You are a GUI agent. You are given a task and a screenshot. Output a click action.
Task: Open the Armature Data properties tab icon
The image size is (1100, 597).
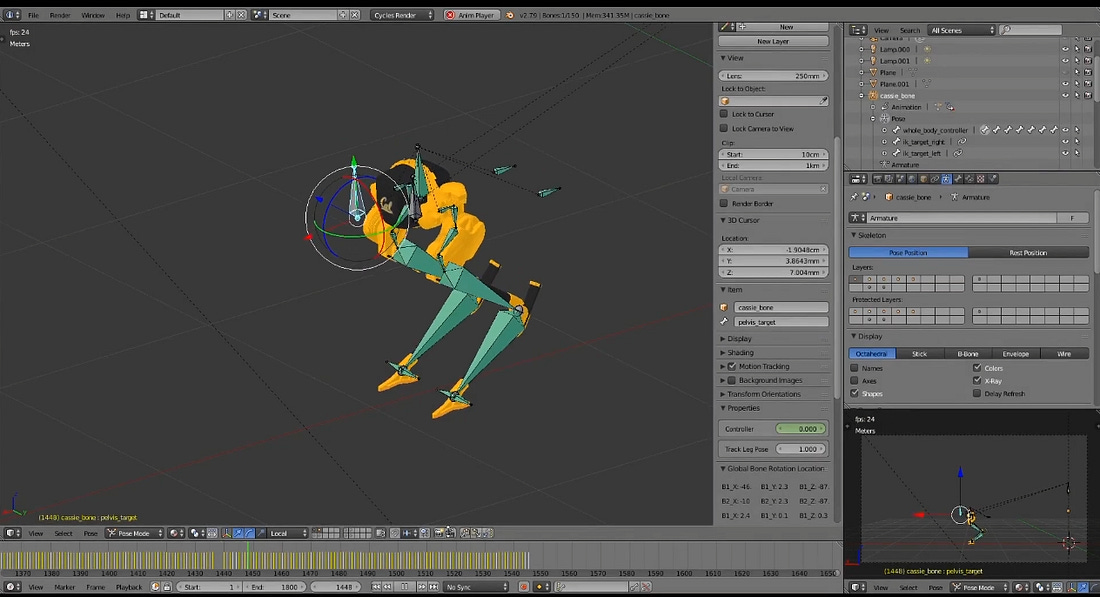[x=946, y=180]
